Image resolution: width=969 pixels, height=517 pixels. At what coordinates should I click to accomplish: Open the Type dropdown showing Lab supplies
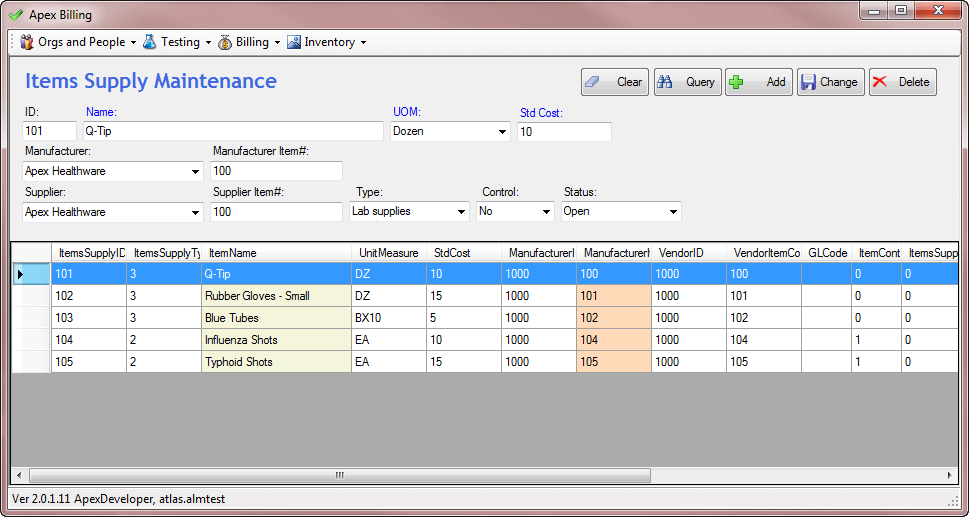[461, 211]
